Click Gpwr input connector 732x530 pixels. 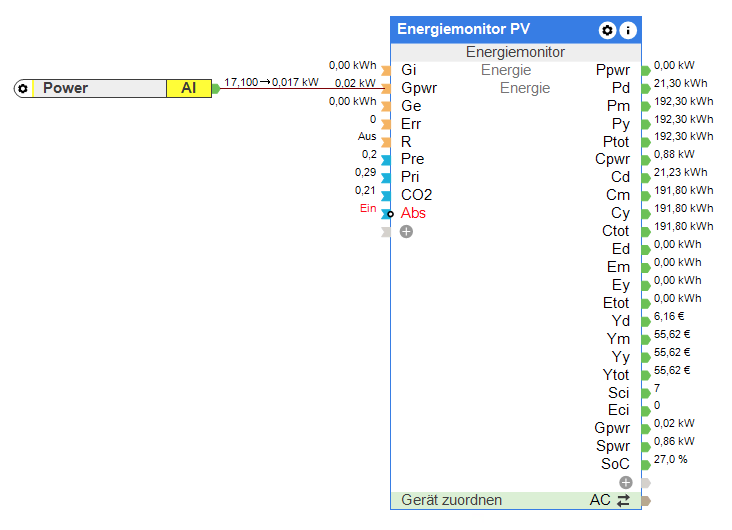pos(386,88)
